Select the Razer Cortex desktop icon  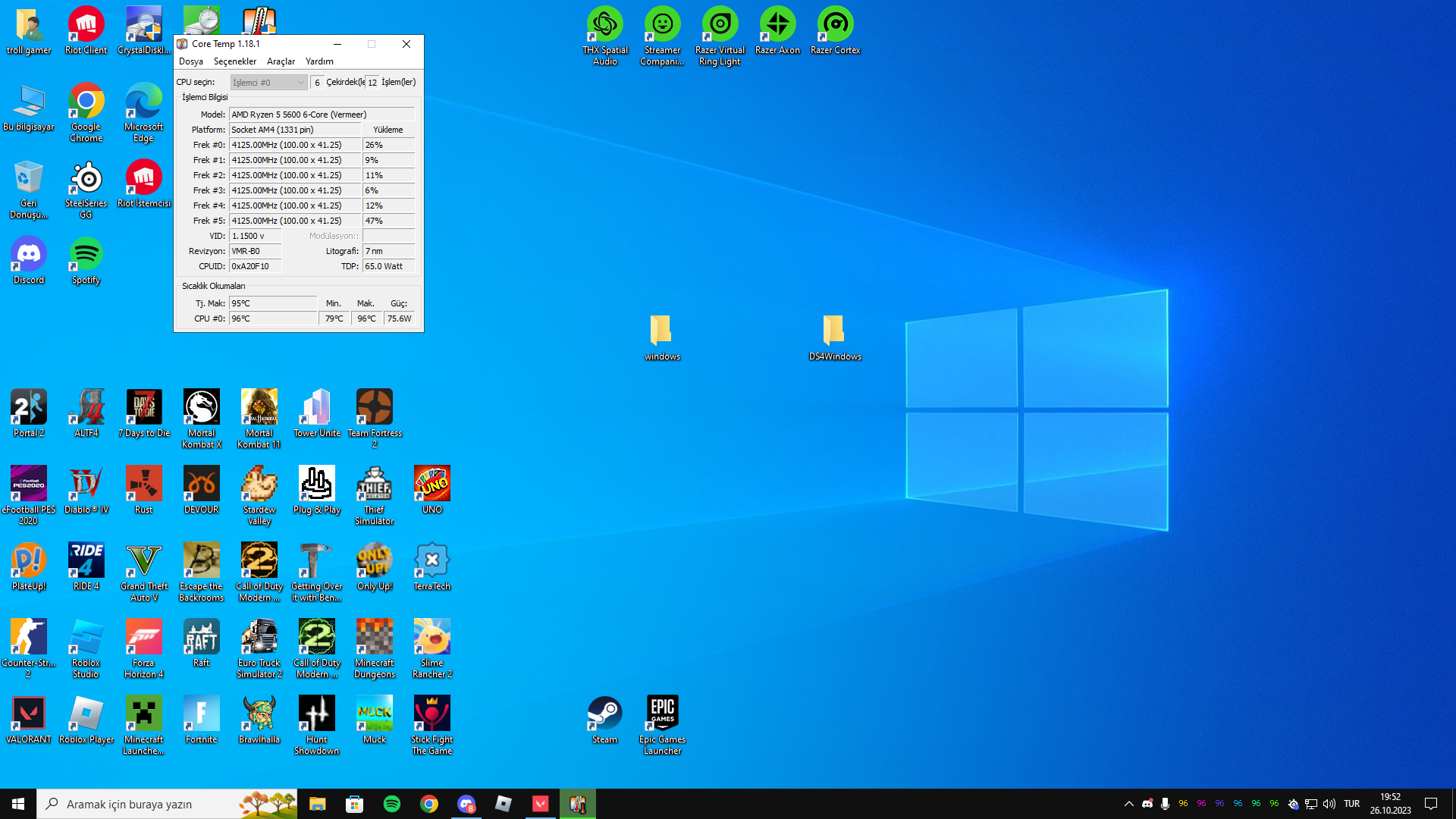(836, 31)
